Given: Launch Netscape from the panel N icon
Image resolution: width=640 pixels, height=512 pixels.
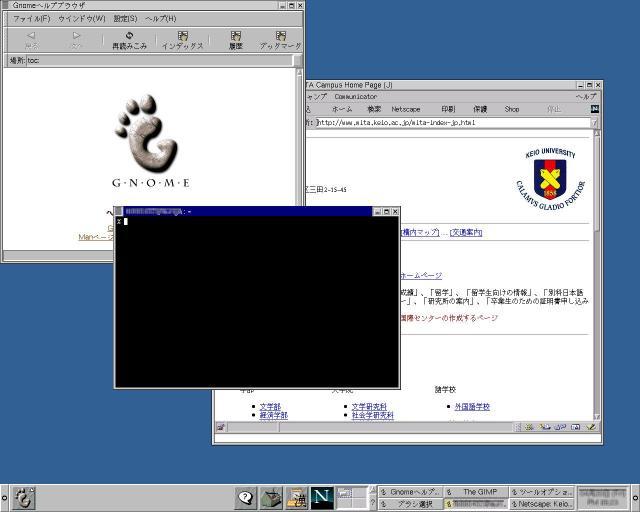Looking at the screenshot, I should [x=322, y=498].
